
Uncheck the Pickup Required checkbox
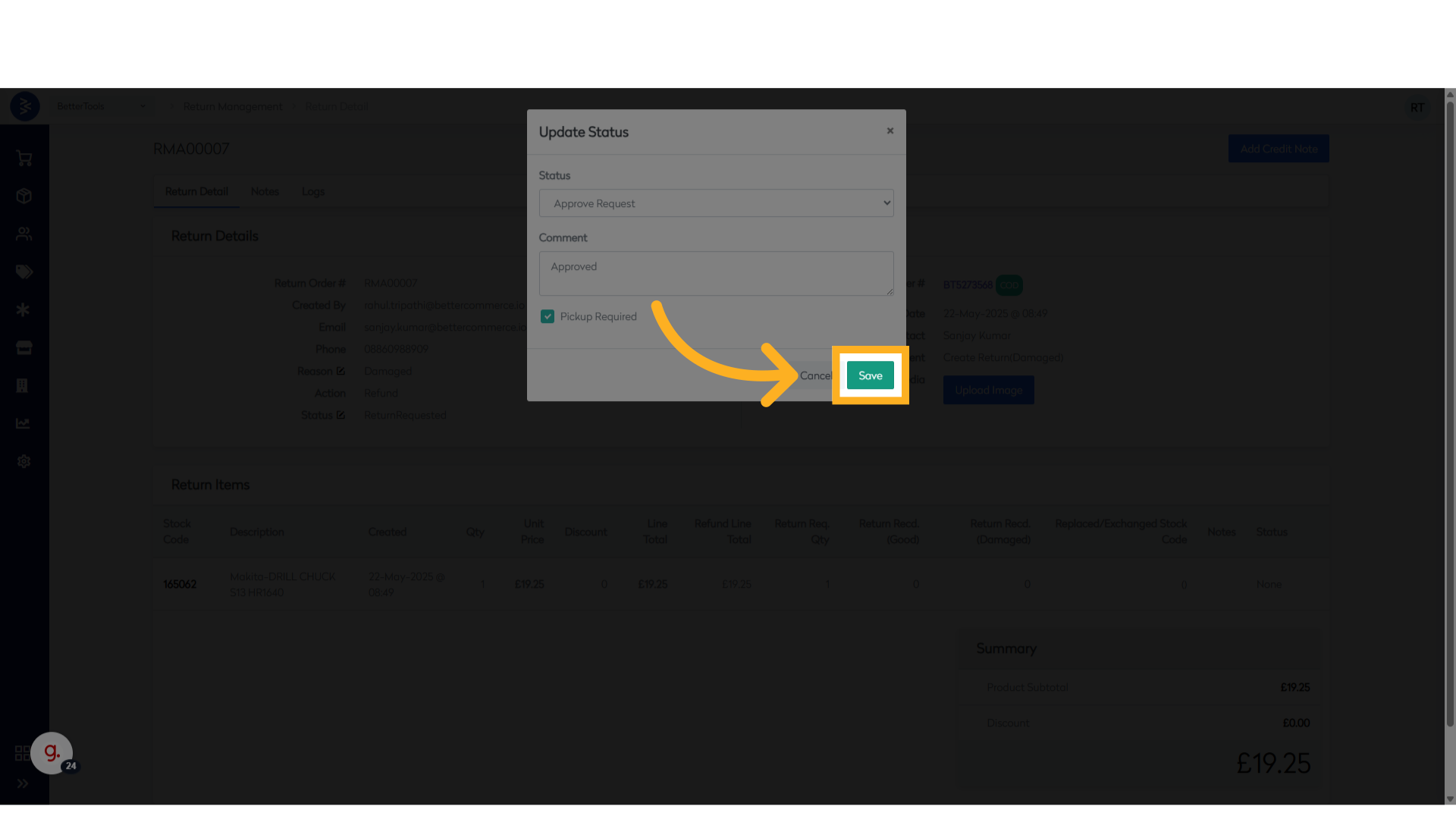548,317
